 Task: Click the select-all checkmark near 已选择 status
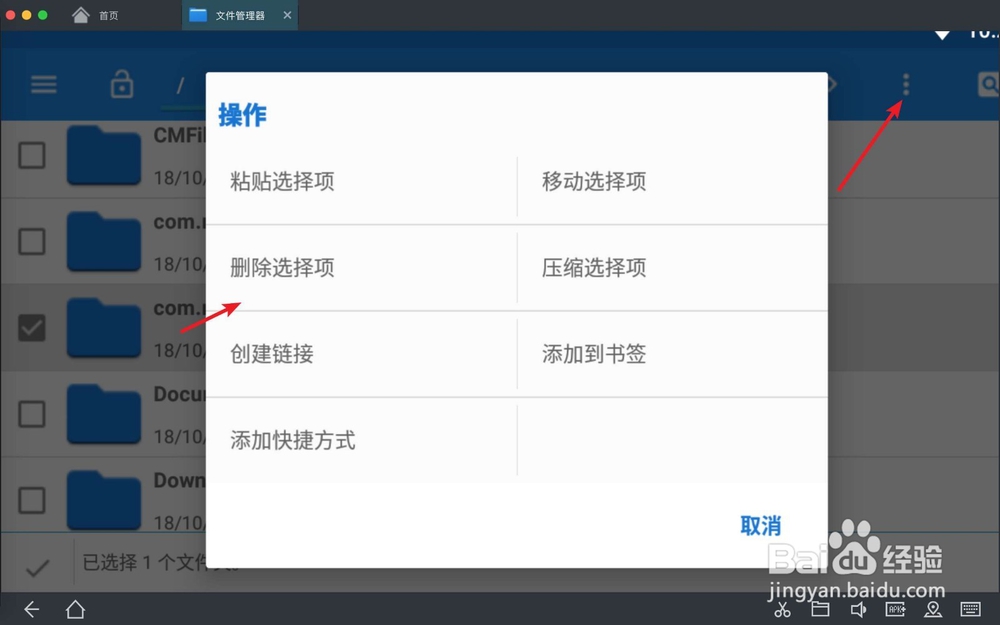(36, 567)
